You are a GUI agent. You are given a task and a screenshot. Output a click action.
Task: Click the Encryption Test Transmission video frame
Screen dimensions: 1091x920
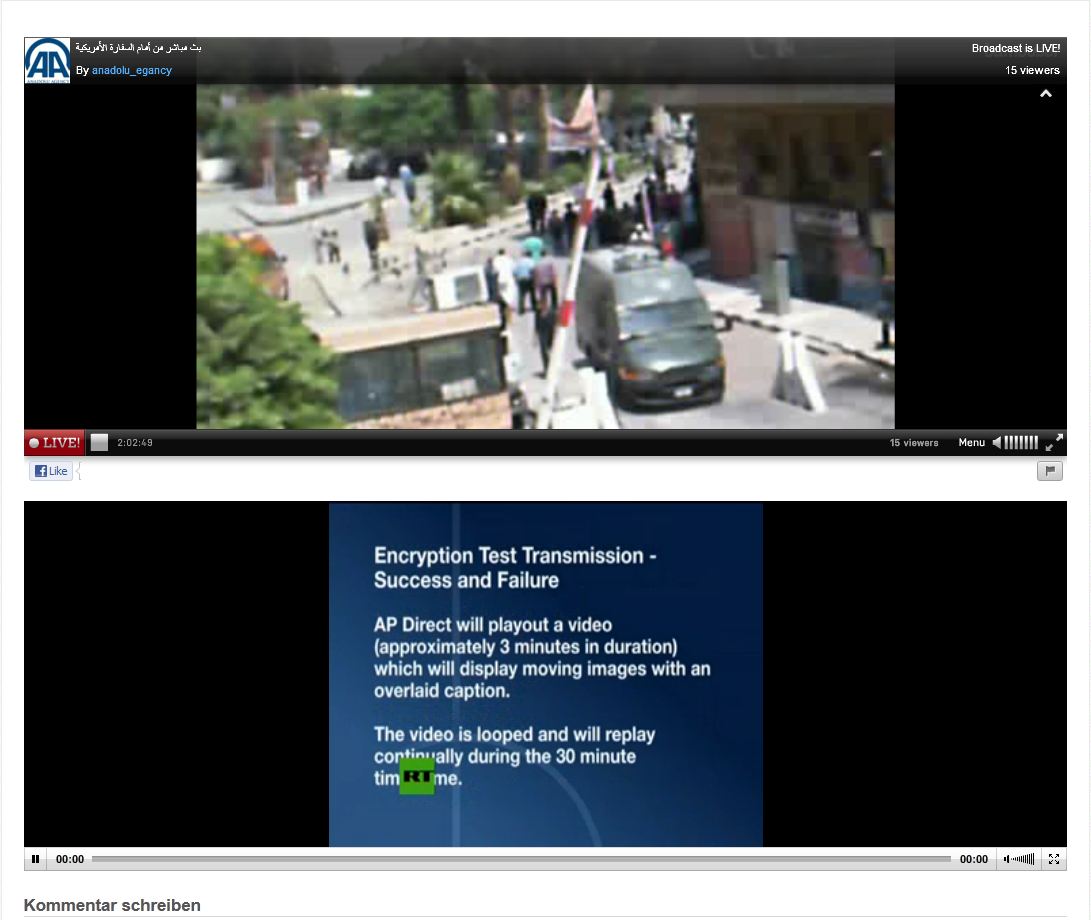tap(546, 674)
